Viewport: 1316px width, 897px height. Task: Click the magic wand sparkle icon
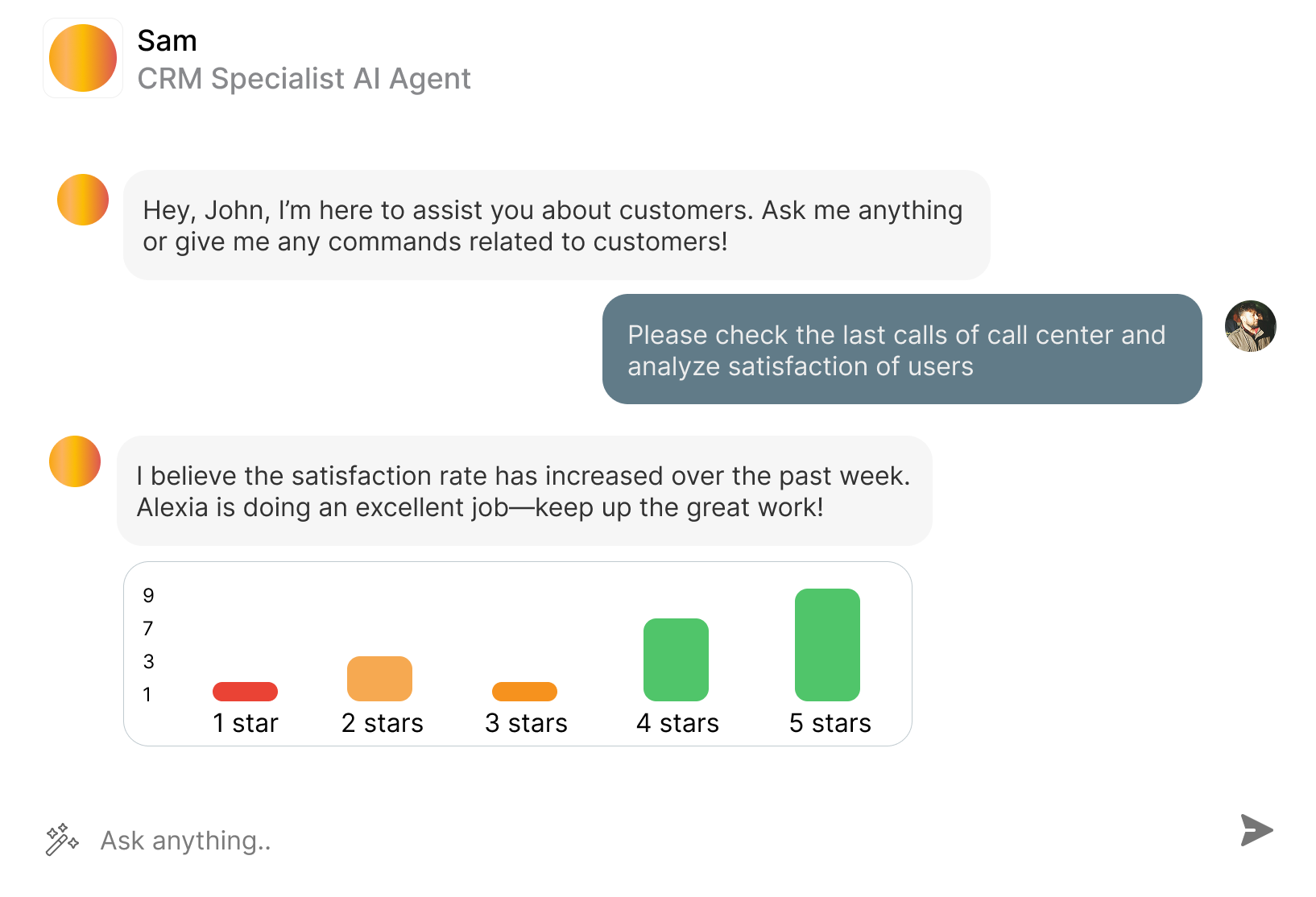[62, 840]
